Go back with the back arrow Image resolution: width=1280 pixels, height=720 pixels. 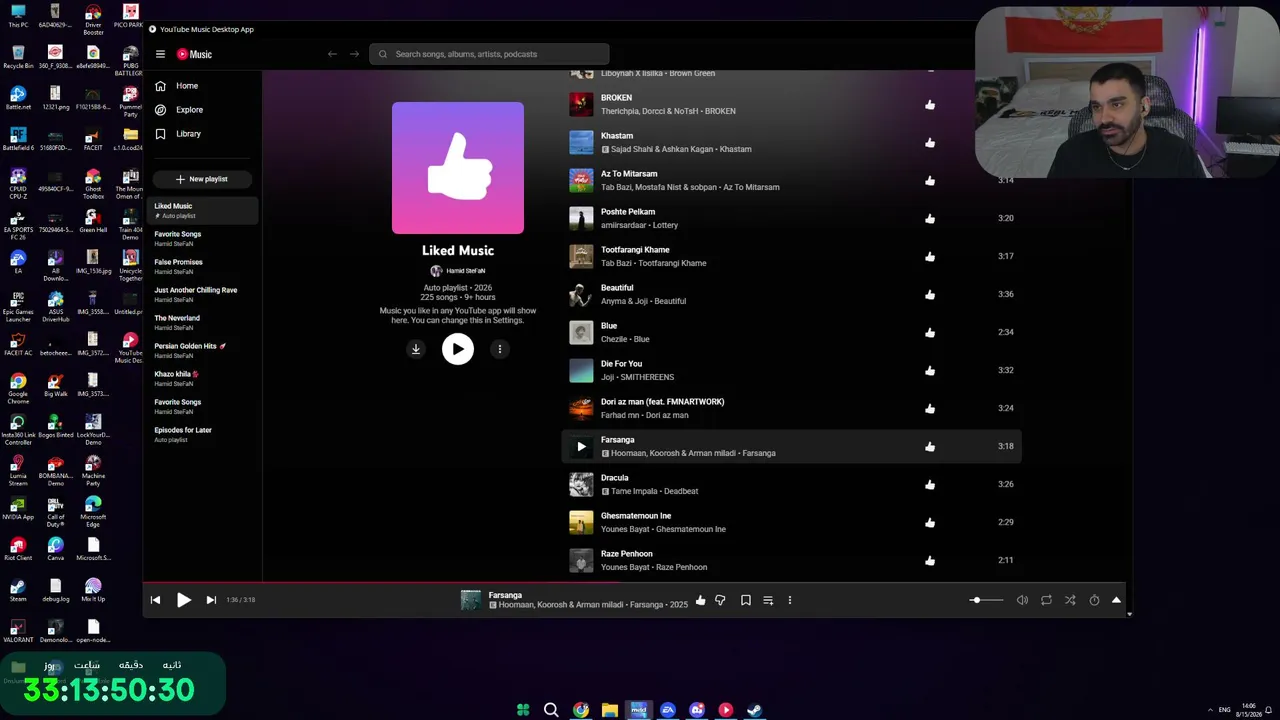click(332, 54)
